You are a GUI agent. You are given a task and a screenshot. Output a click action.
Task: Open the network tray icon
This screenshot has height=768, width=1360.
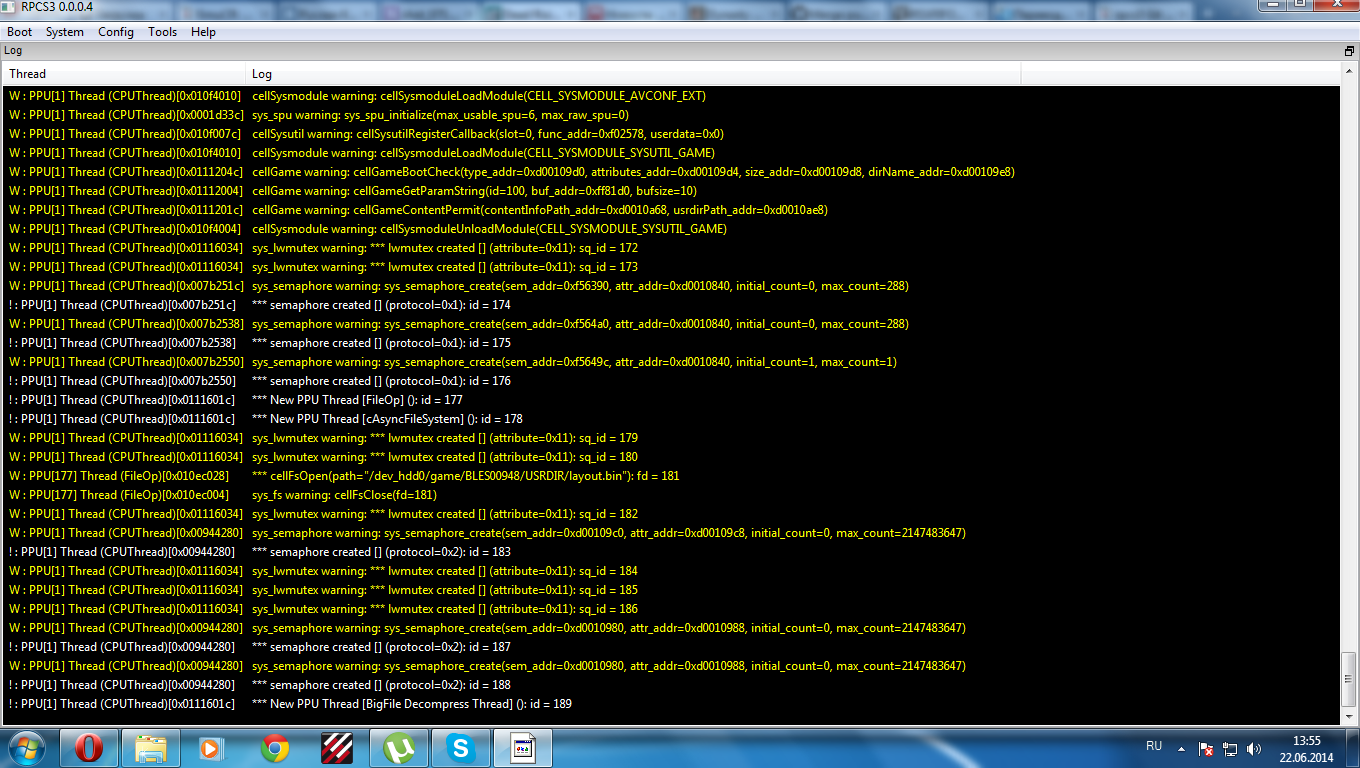point(1230,748)
